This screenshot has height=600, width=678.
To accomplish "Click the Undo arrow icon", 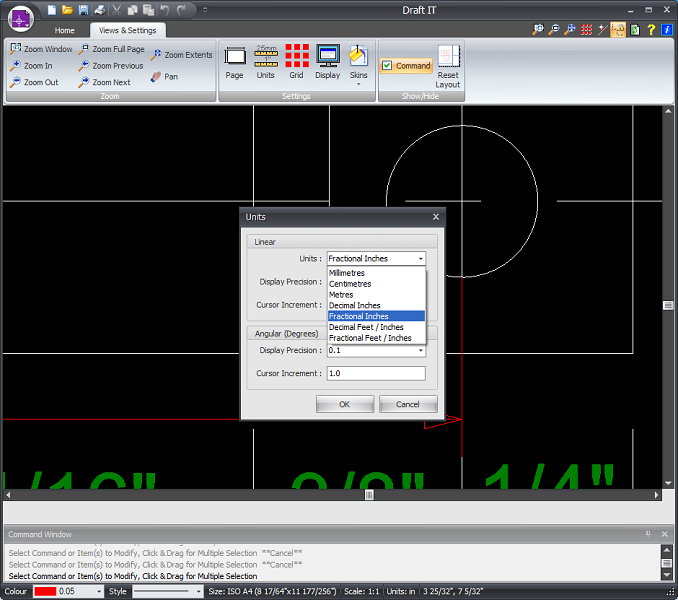I will pos(165,10).
